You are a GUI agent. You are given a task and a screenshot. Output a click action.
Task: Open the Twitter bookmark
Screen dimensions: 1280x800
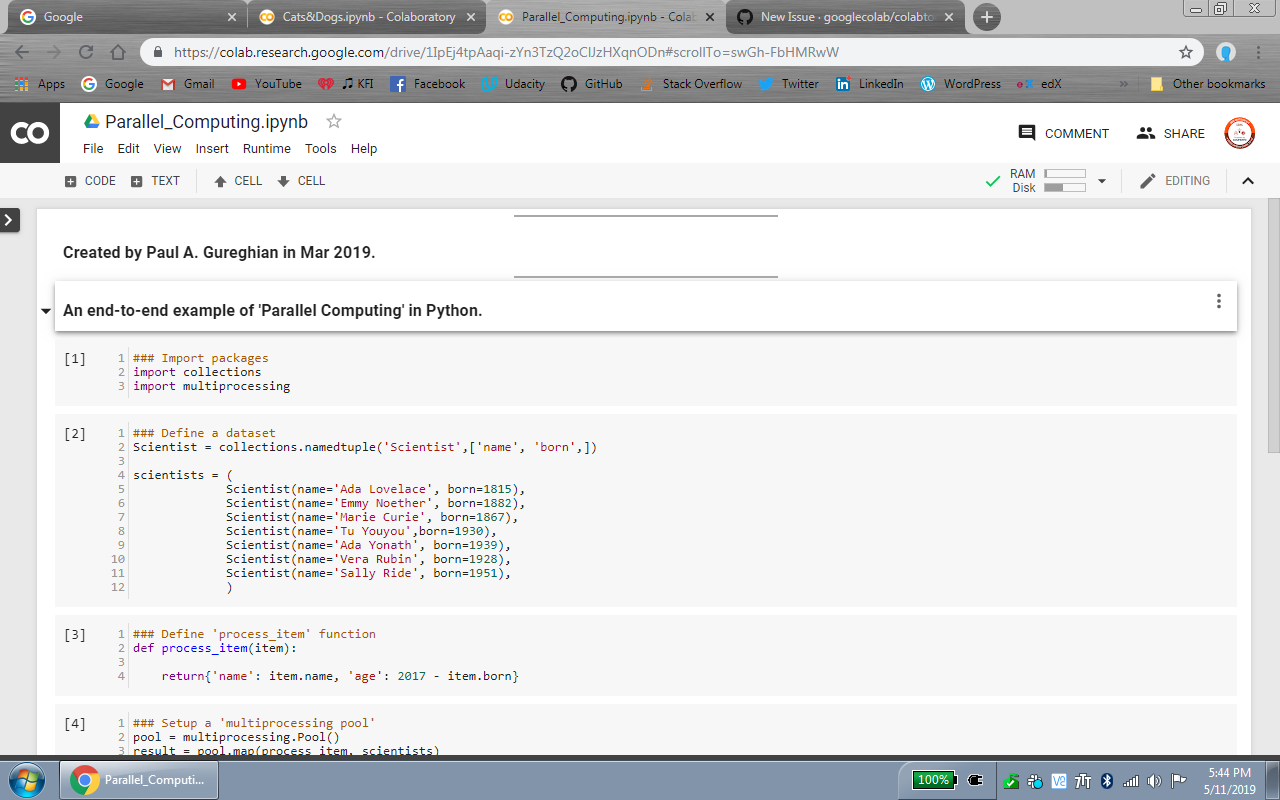(x=789, y=84)
